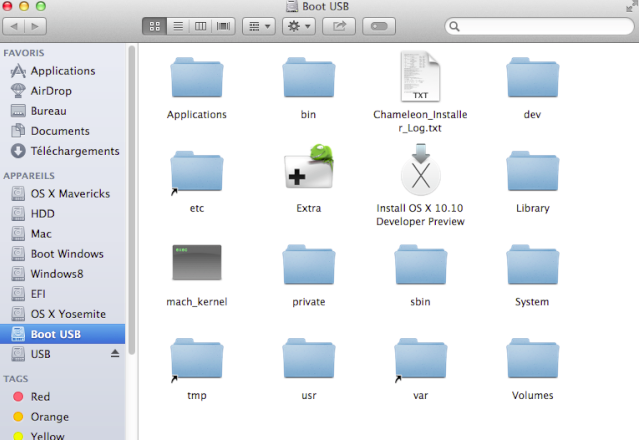Open Applications in the sidebar favorites

click(62, 71)
